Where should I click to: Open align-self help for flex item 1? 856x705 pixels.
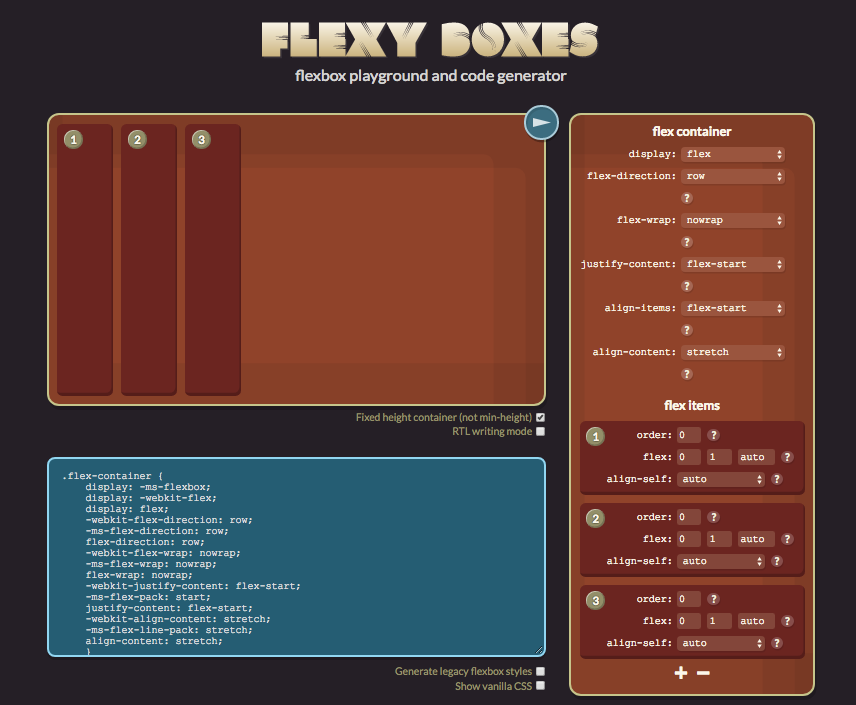pyautogui.click(x=776, y=479)
